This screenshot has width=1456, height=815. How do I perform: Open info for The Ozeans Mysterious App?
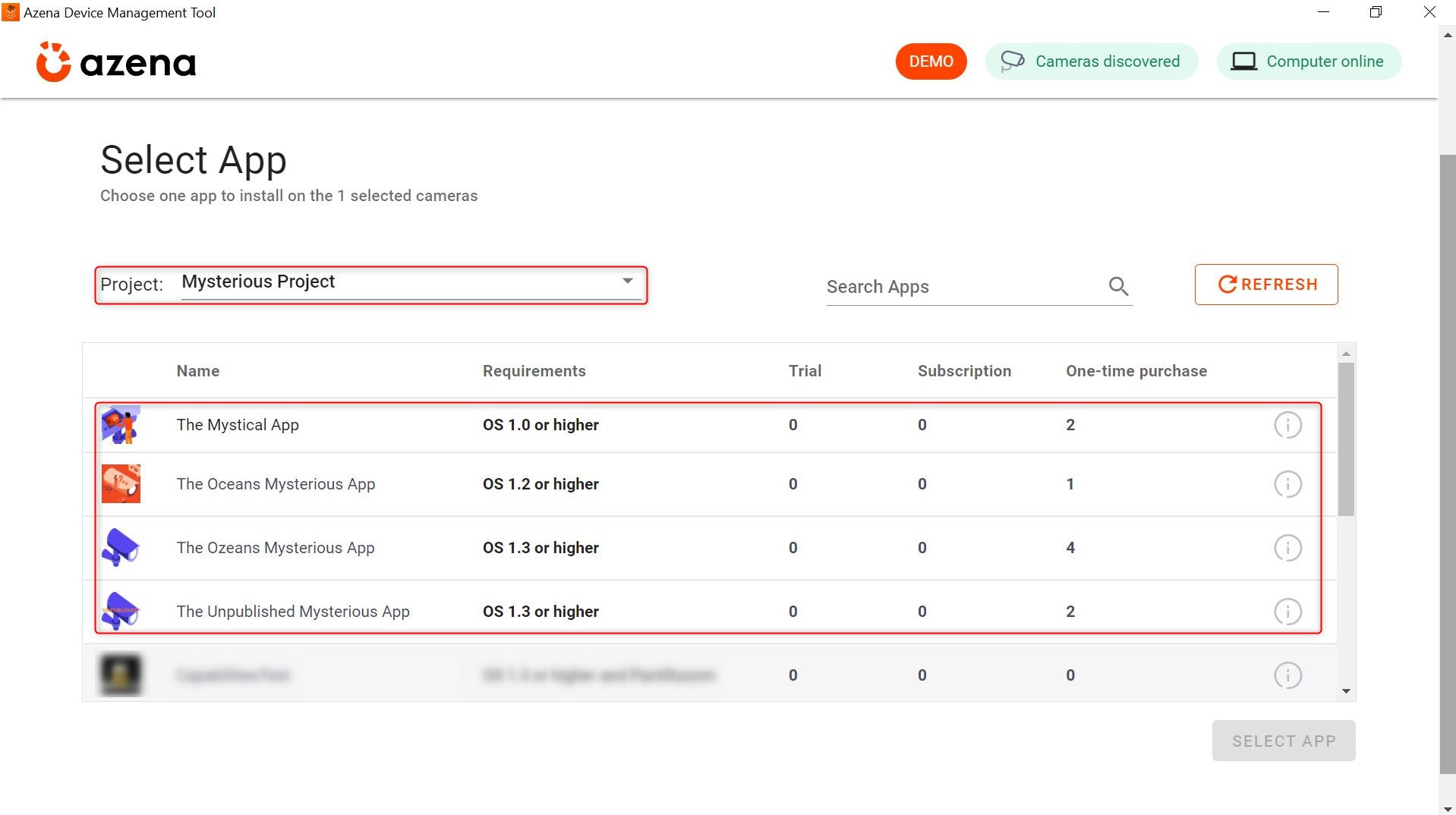pos(1287,548)
